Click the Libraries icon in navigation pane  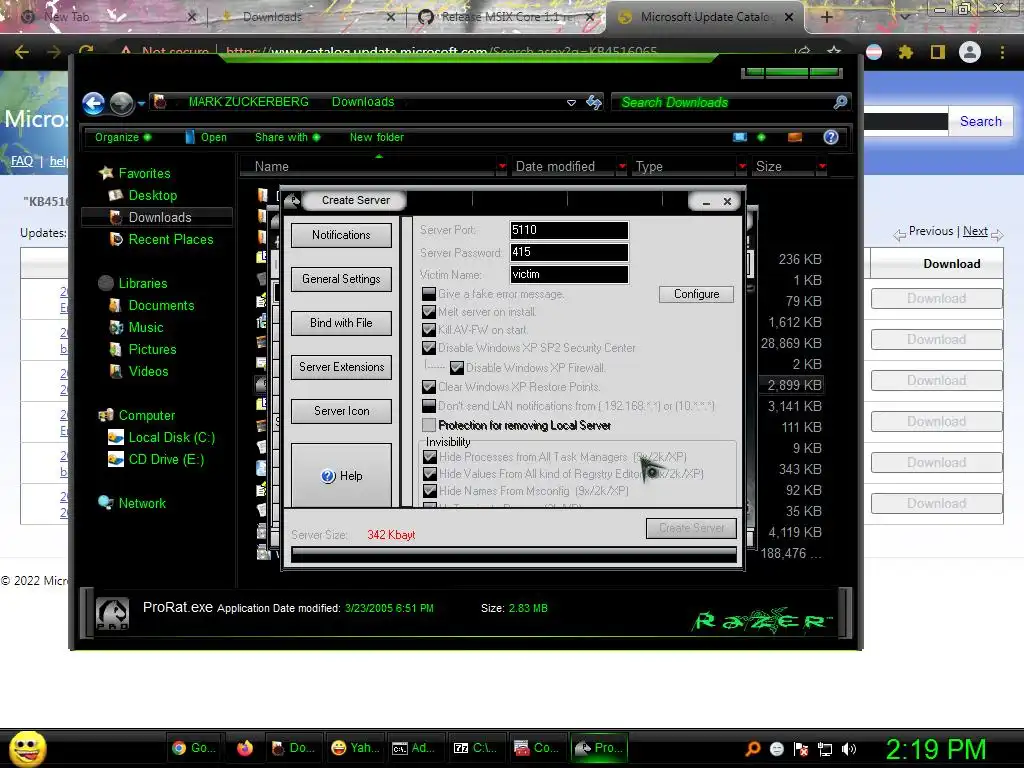pyautogui.click(x=106, y=283)
